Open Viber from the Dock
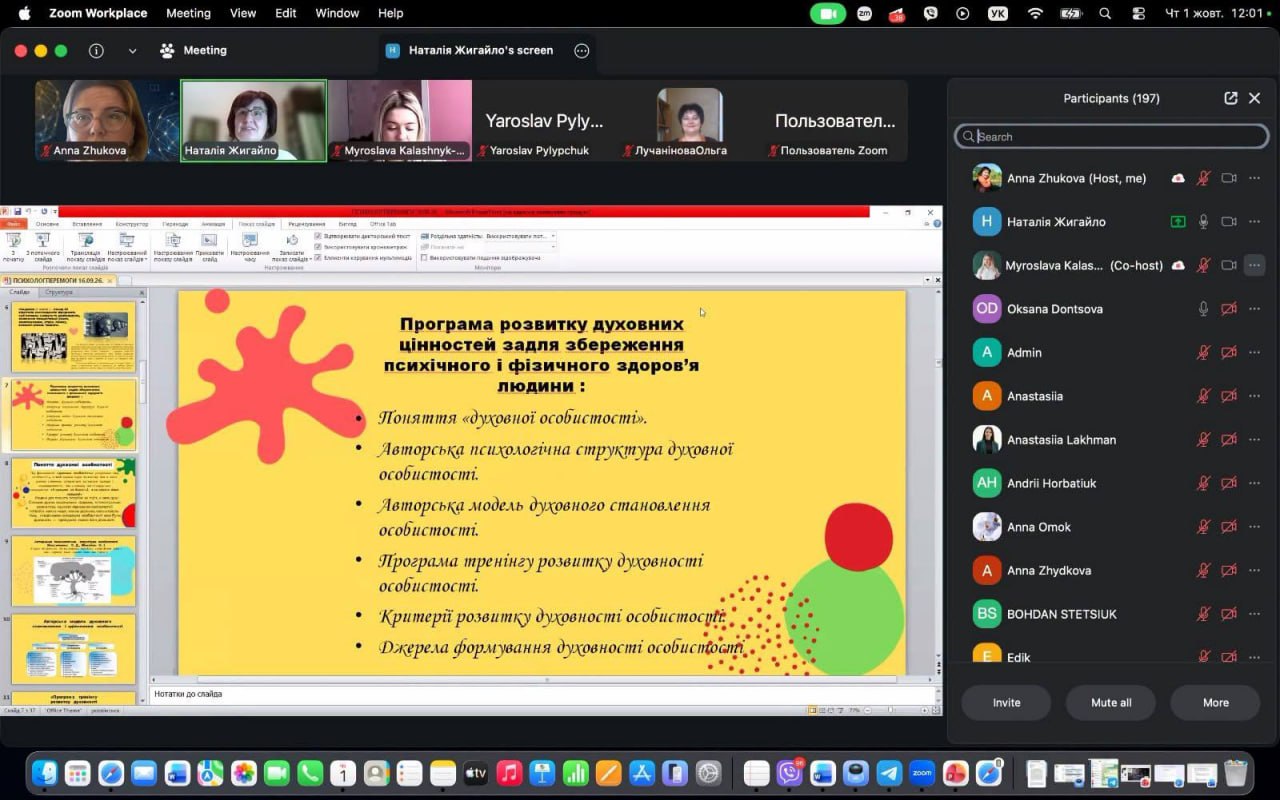The height and width of the screenshot is (800, 1280). coord(790,773)
